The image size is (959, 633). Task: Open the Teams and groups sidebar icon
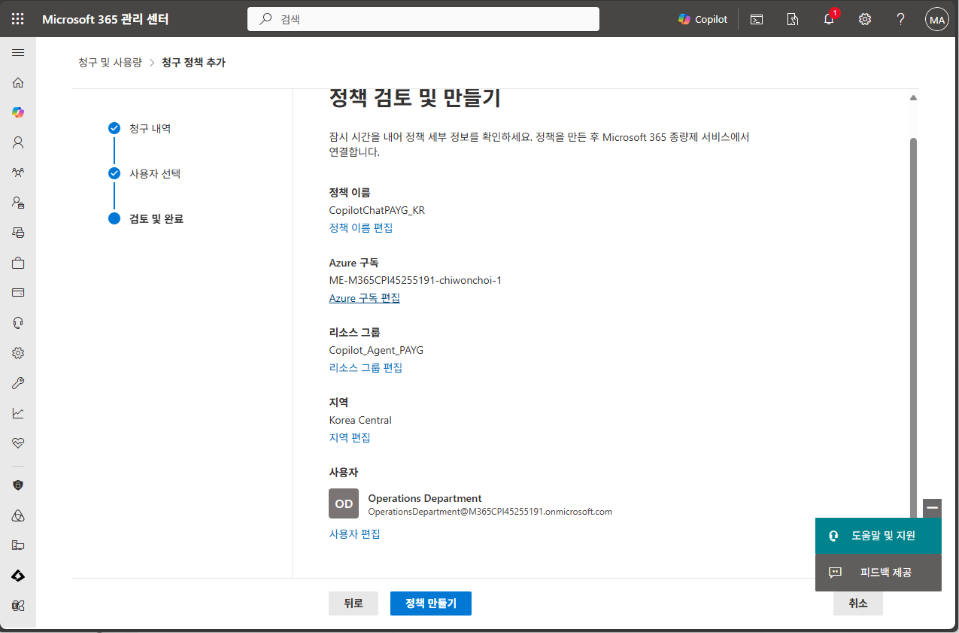point(18,172)
